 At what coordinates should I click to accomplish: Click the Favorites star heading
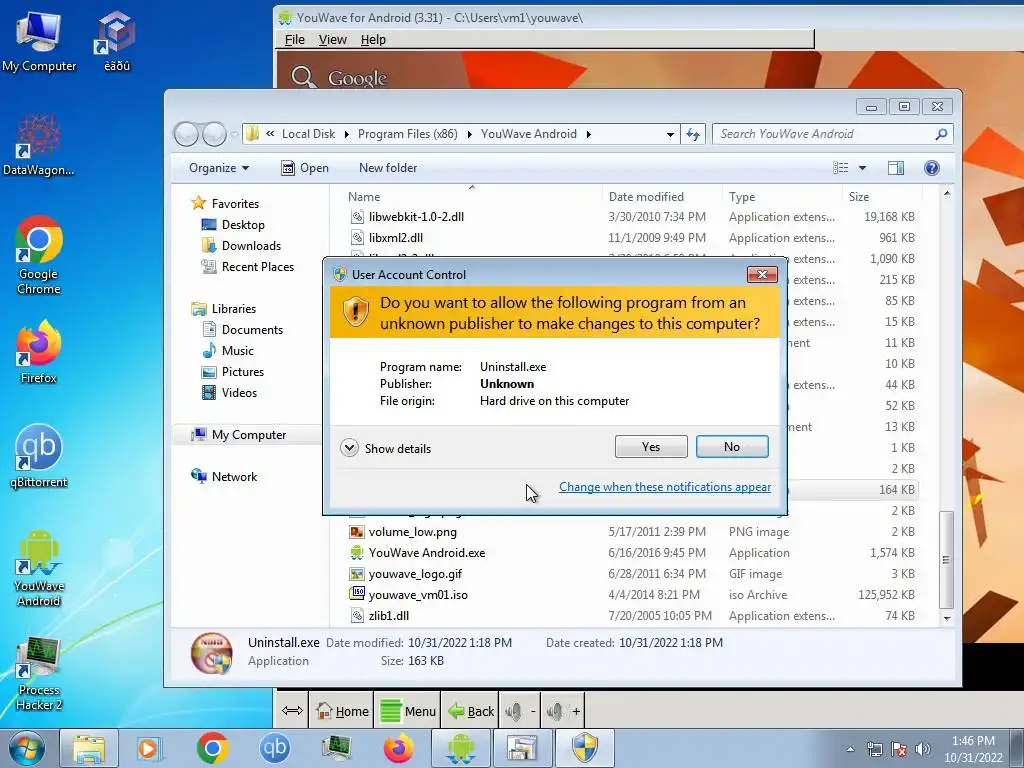[225, 204]
